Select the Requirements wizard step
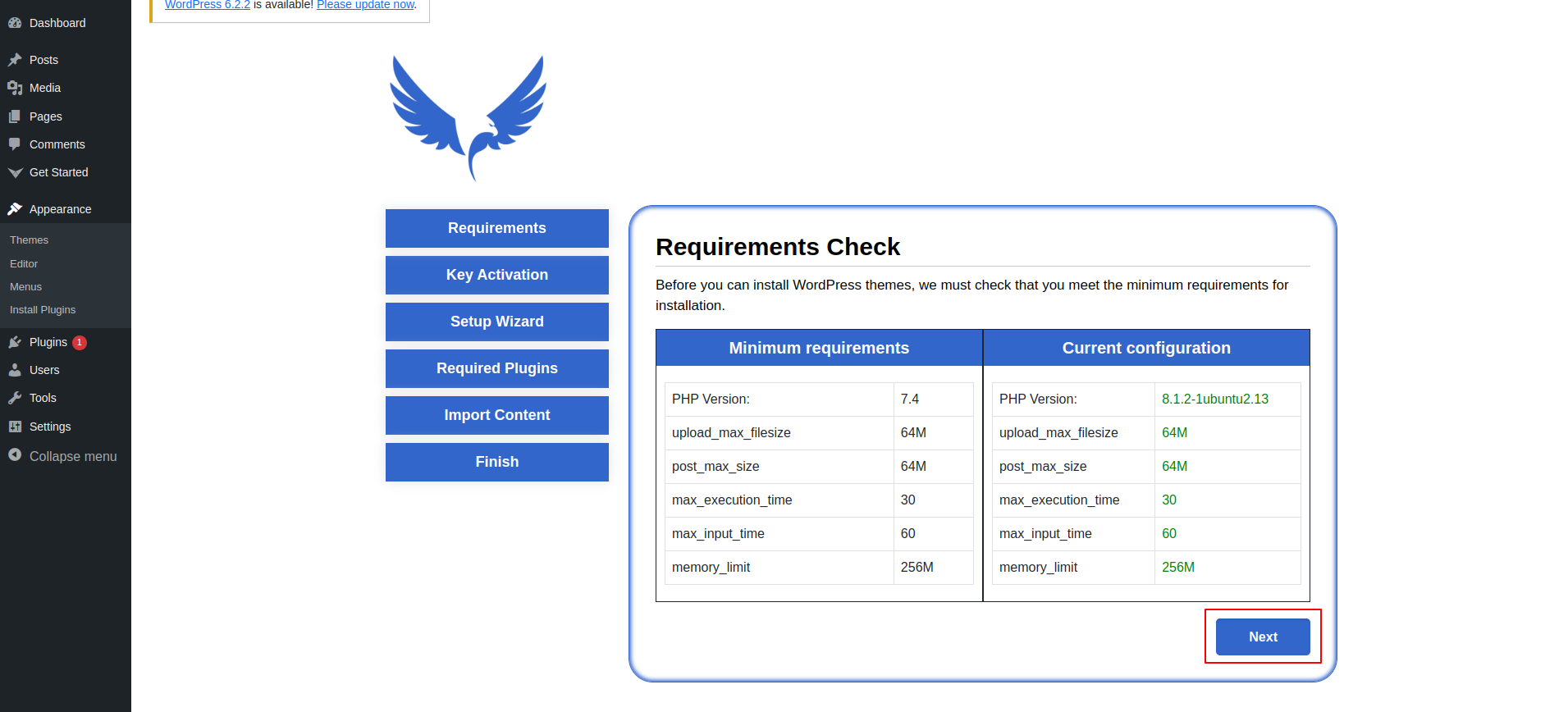Image resolution: width=1568 pixels, height=712 pixels. point(497,228)
